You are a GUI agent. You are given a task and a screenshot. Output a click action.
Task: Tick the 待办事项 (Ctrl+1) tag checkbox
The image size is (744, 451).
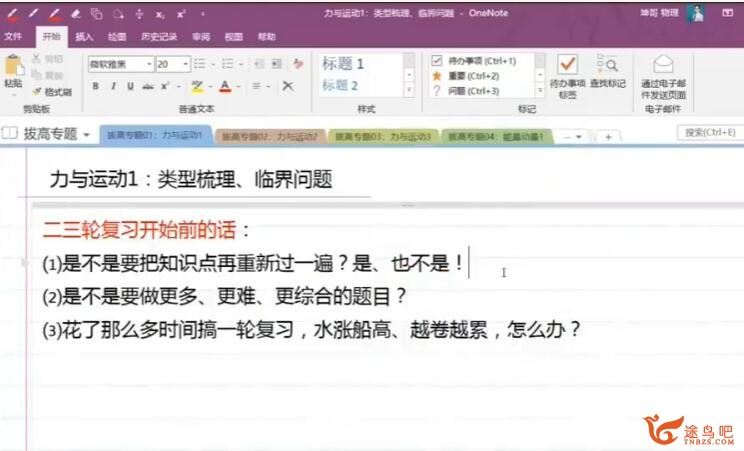pos(437,61)
